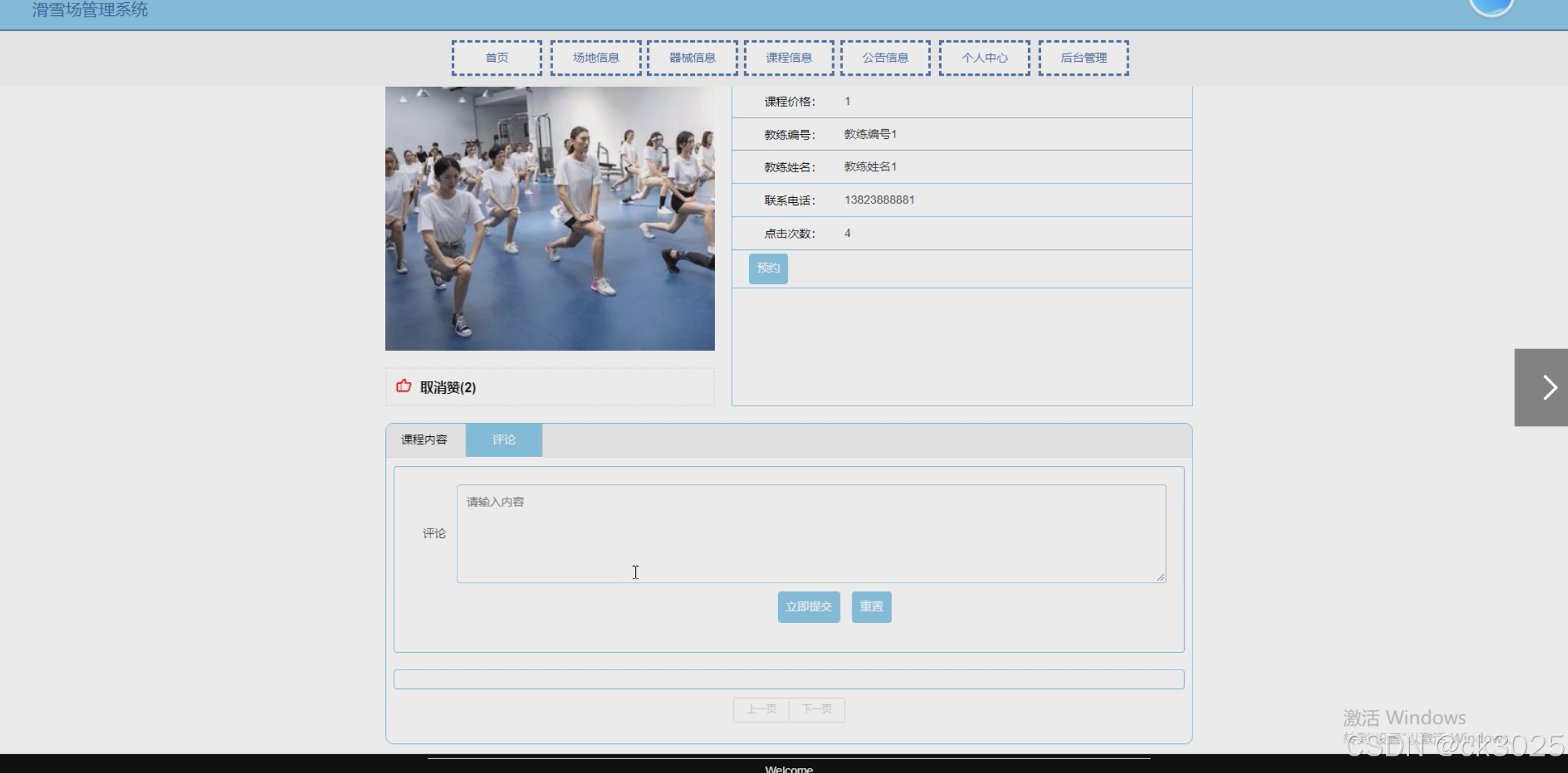Switch to the 课程内容 tab
The image size is (1568, 773).
click(424, 440)
